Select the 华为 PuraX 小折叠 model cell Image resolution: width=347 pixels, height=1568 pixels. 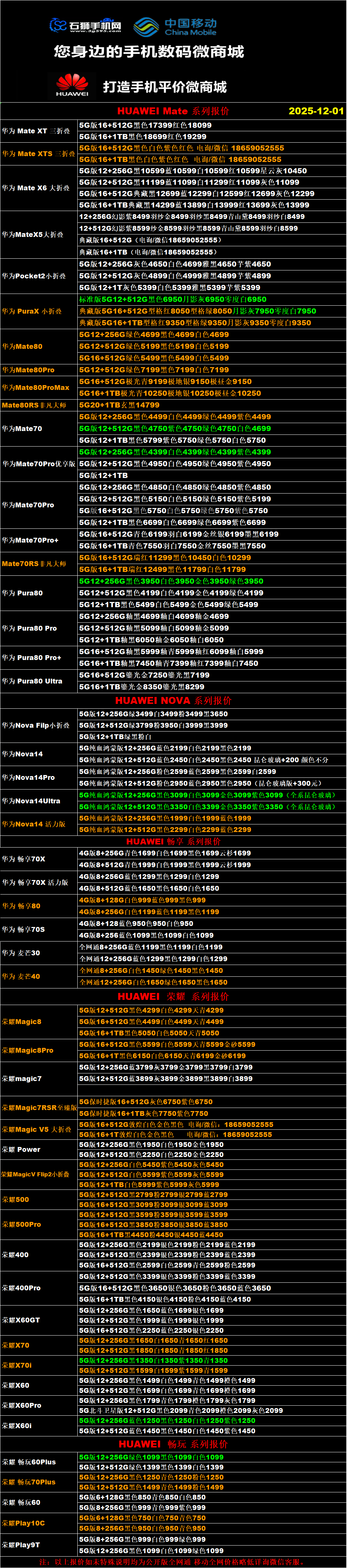(32, 311)
